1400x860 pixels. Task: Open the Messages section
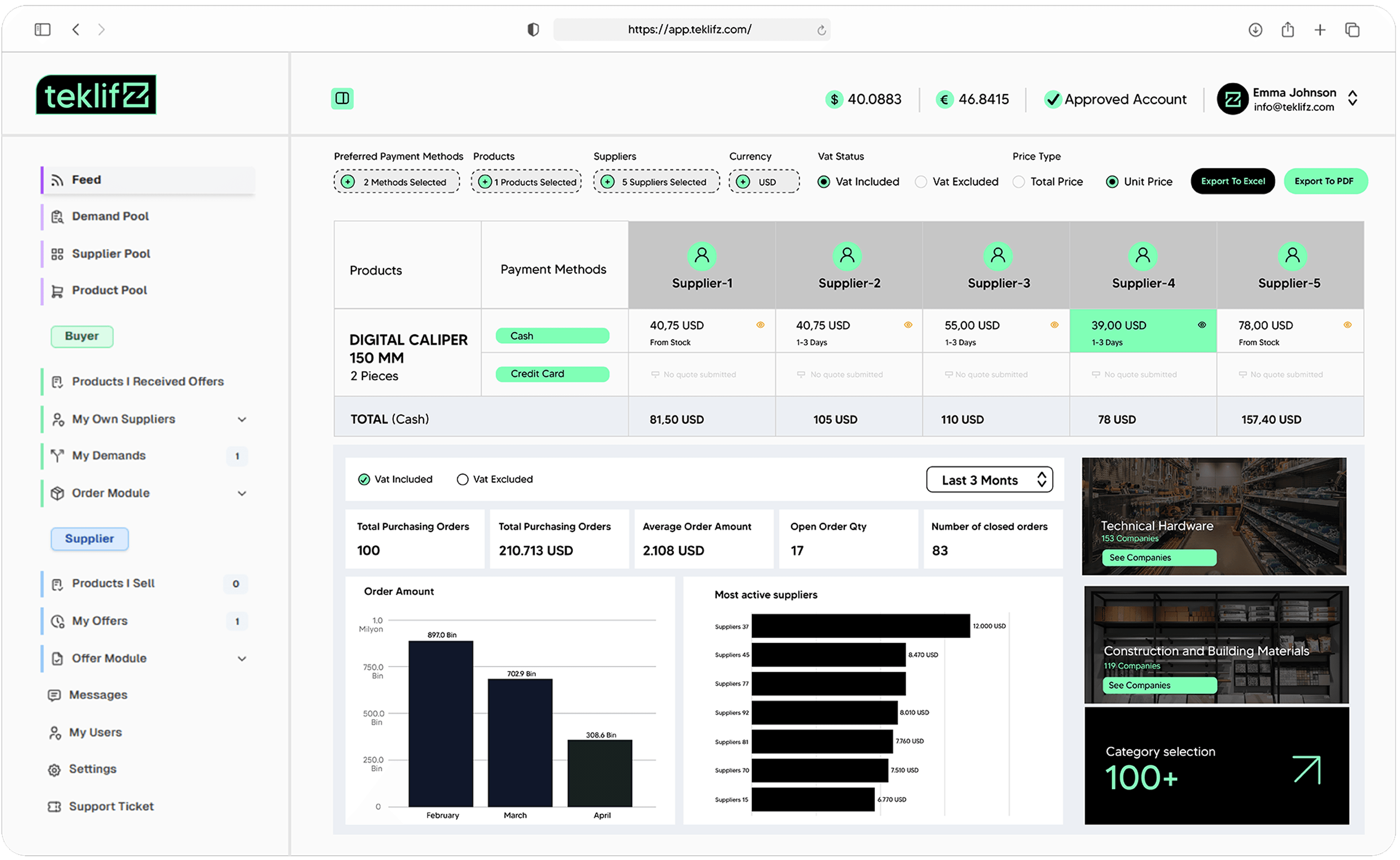98,694
